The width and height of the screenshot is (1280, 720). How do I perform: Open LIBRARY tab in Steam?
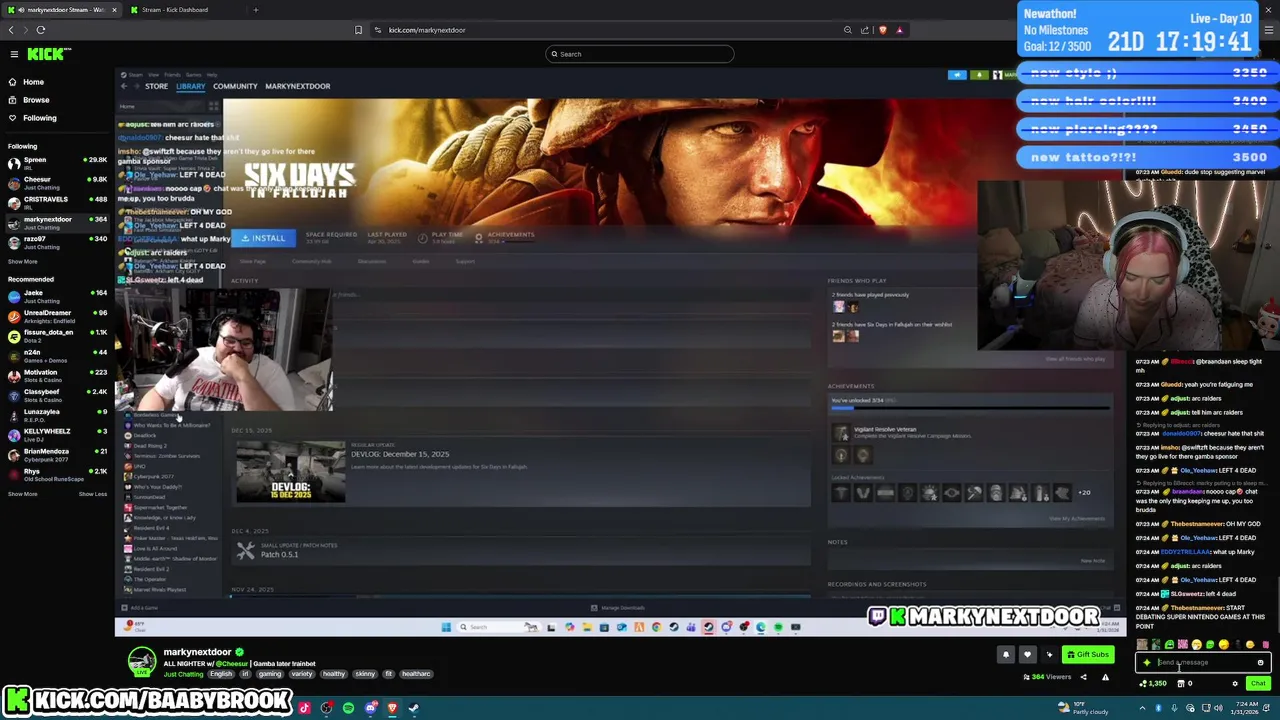[x=190, y=86]
